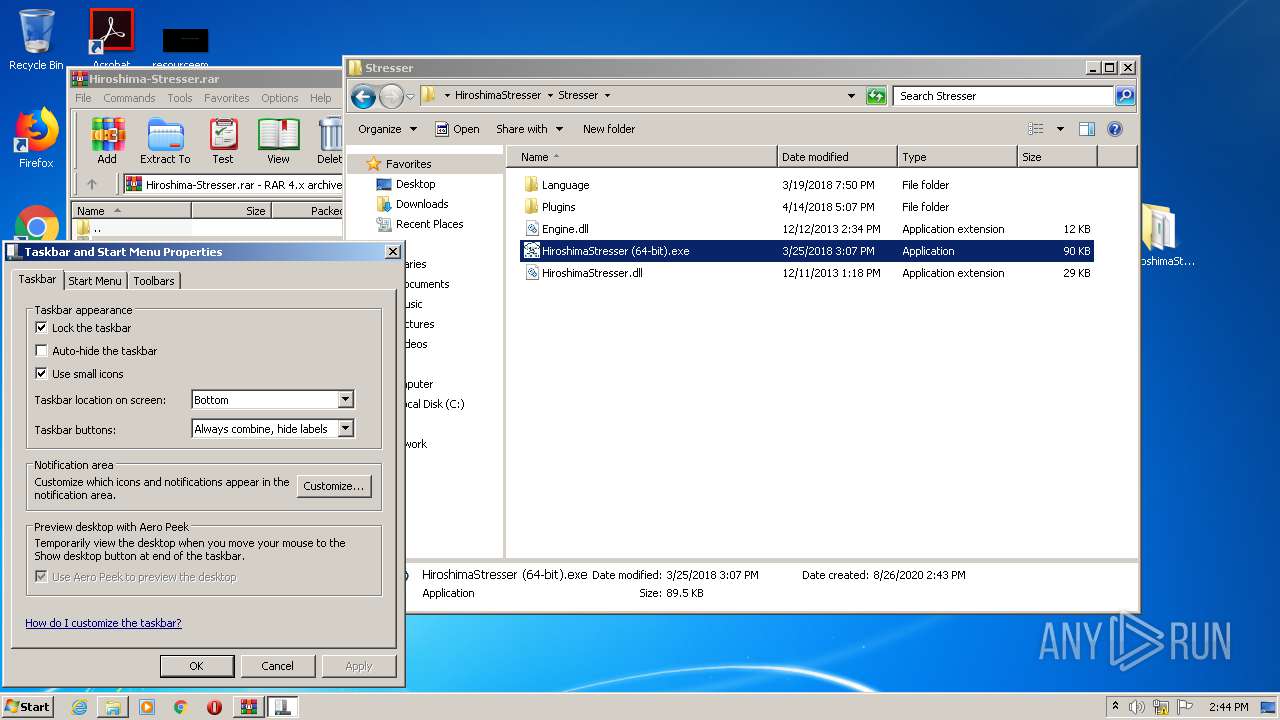Uncheck Use small icons checkbox
Viewport: 1280px width, 720px height.
41,374
